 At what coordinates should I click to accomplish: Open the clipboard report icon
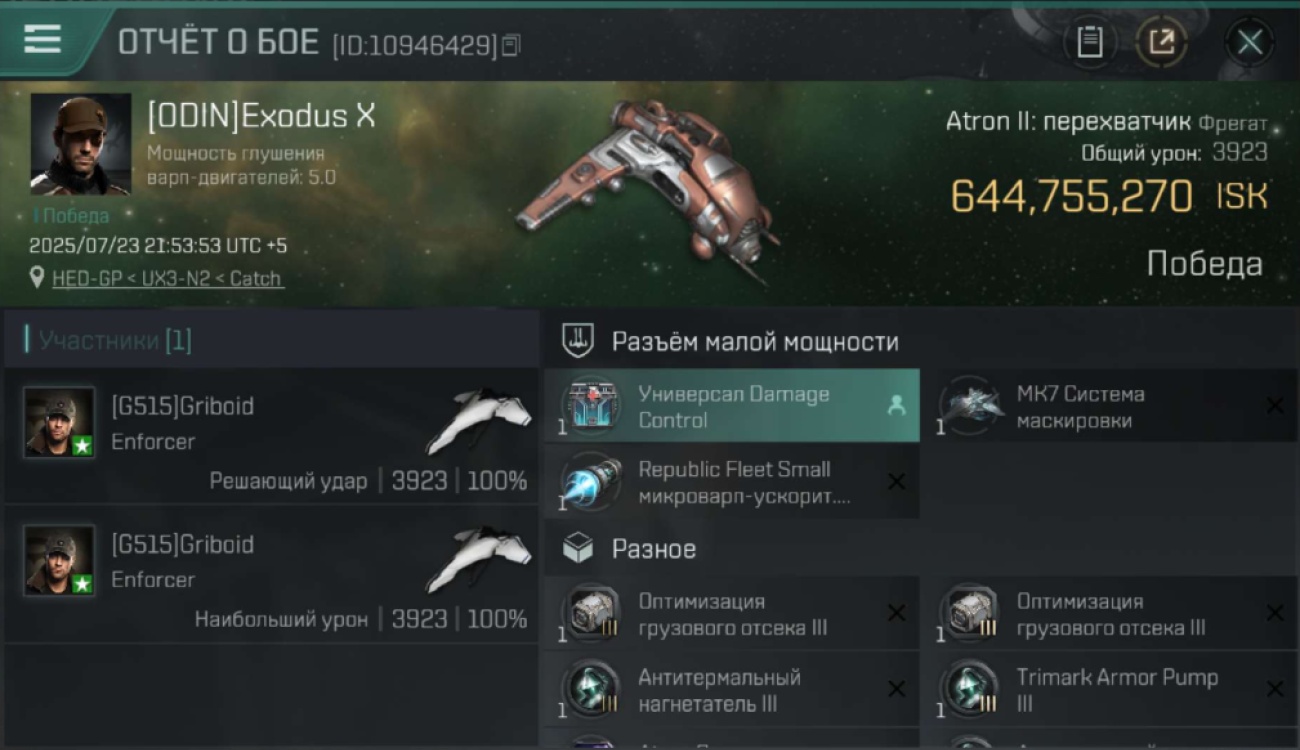1089,42
